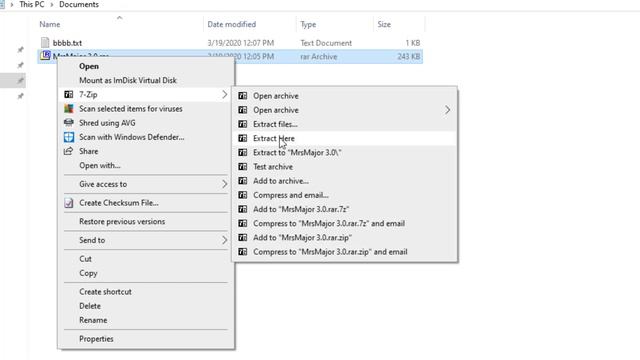
Task: Select Test archive option
Action: point(273,167)
